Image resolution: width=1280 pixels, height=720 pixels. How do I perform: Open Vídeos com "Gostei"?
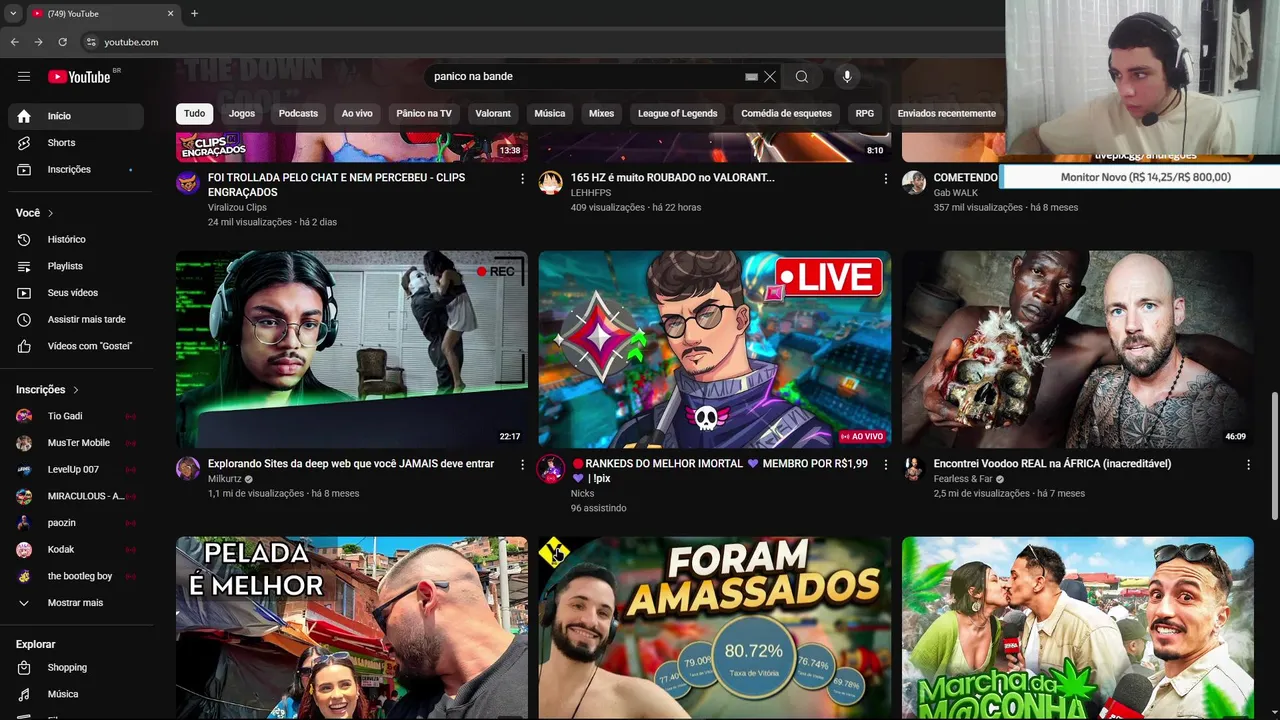click(x=76, y=346)
